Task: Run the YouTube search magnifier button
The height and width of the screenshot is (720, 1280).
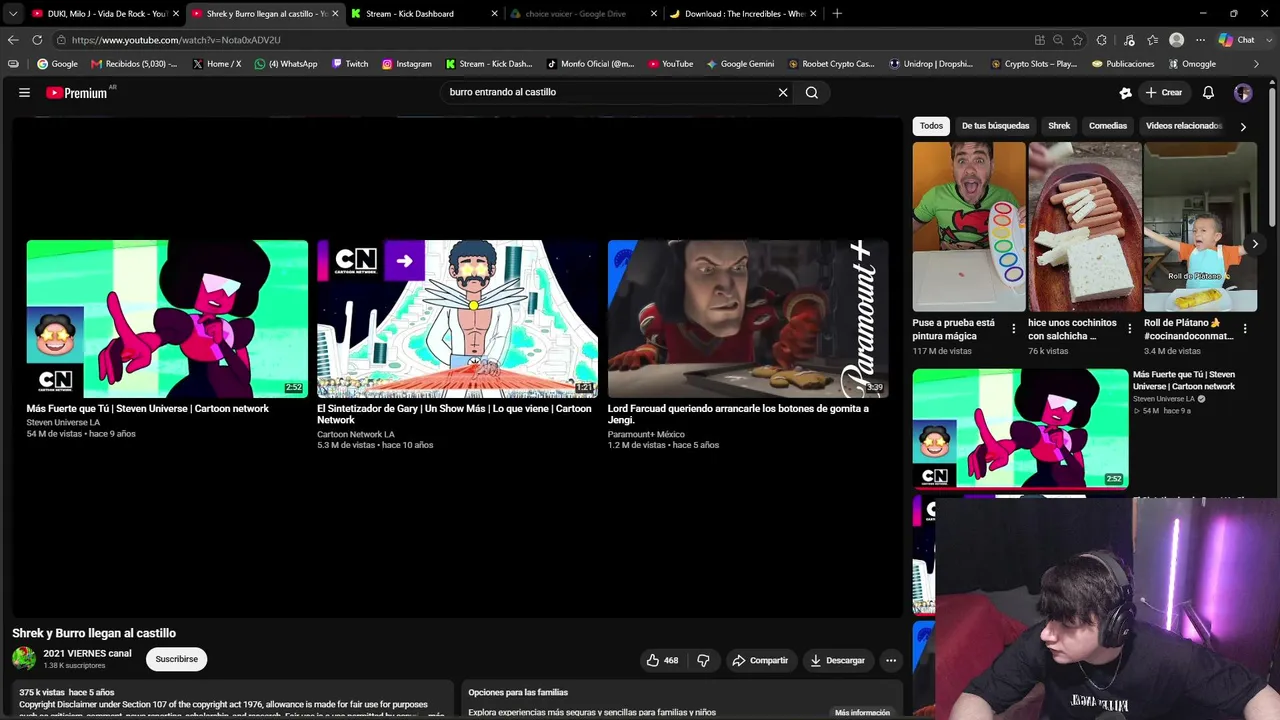Action: pos(812,92)
